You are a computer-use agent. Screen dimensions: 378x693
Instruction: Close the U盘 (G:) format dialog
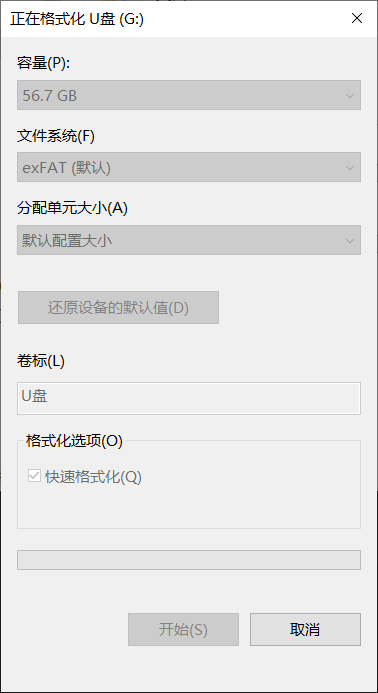pyautogui.click(x=357, y=19)
